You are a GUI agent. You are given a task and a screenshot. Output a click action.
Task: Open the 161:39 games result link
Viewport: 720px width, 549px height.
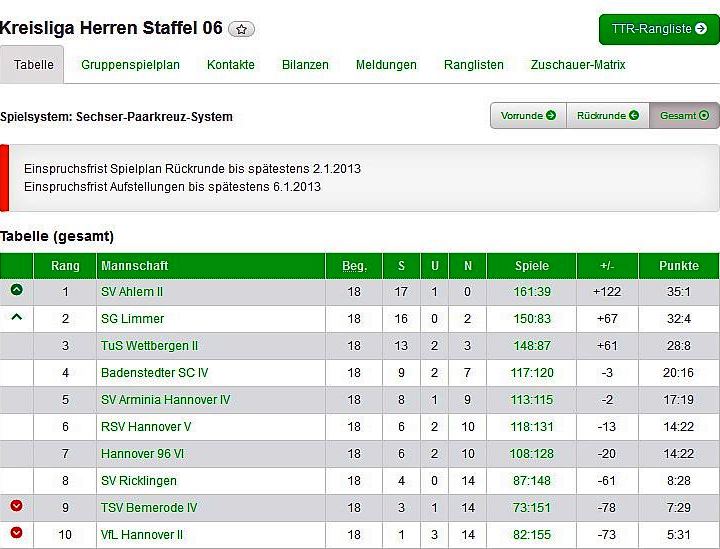pos(532,292)
